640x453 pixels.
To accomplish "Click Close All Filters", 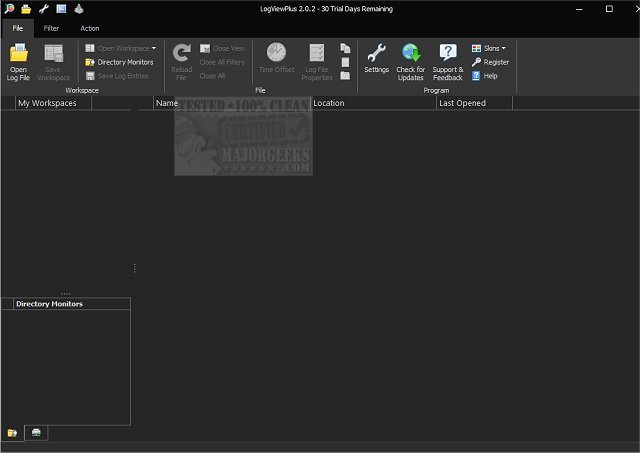I will point(222,62).
